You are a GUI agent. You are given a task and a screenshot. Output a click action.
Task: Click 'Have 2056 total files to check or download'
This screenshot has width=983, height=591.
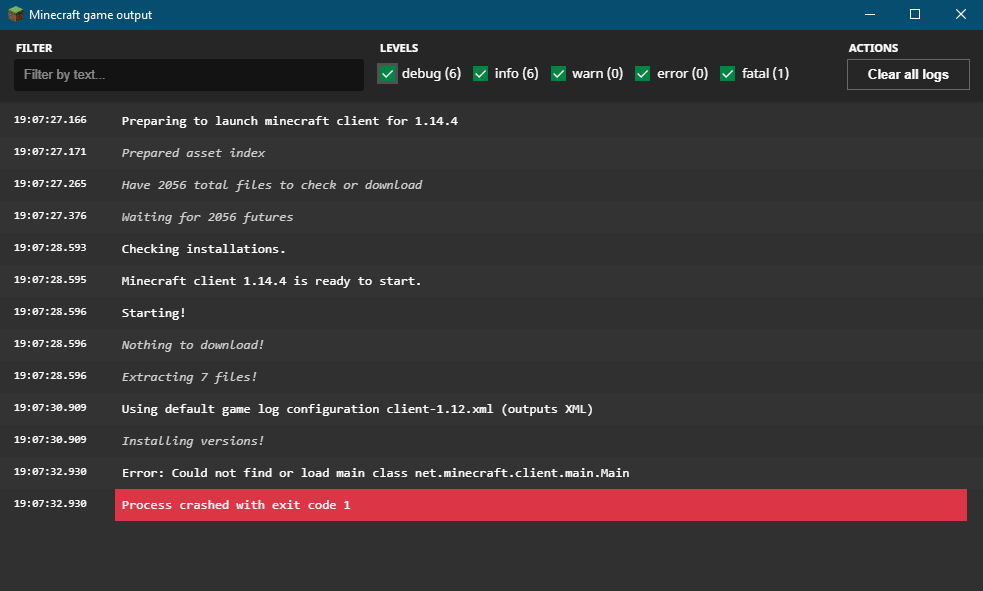[271, 185]
